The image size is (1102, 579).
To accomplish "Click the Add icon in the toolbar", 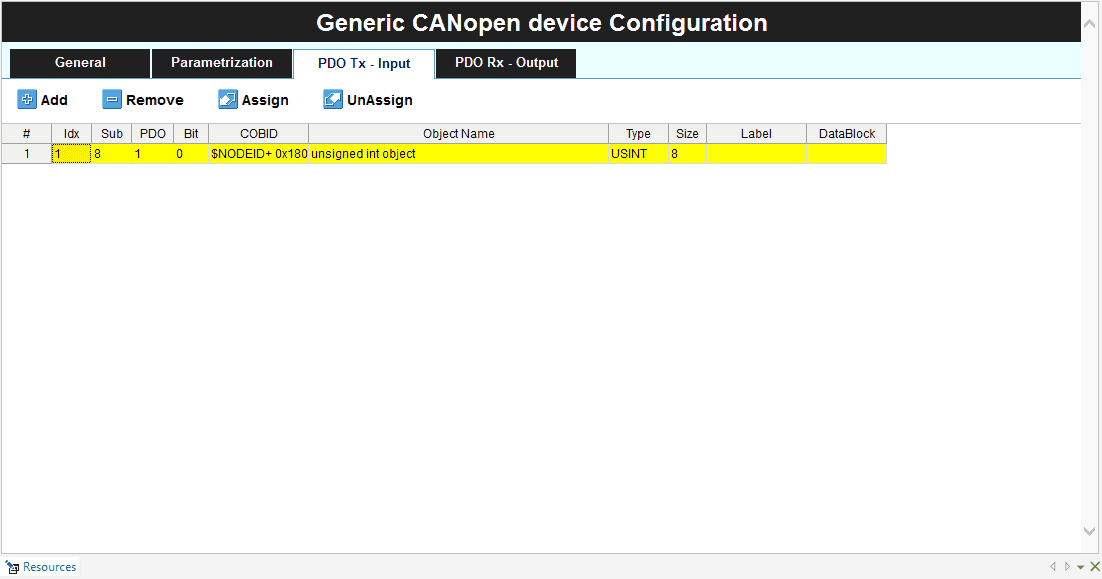I will pyautogui.click(x=27, y=100).
